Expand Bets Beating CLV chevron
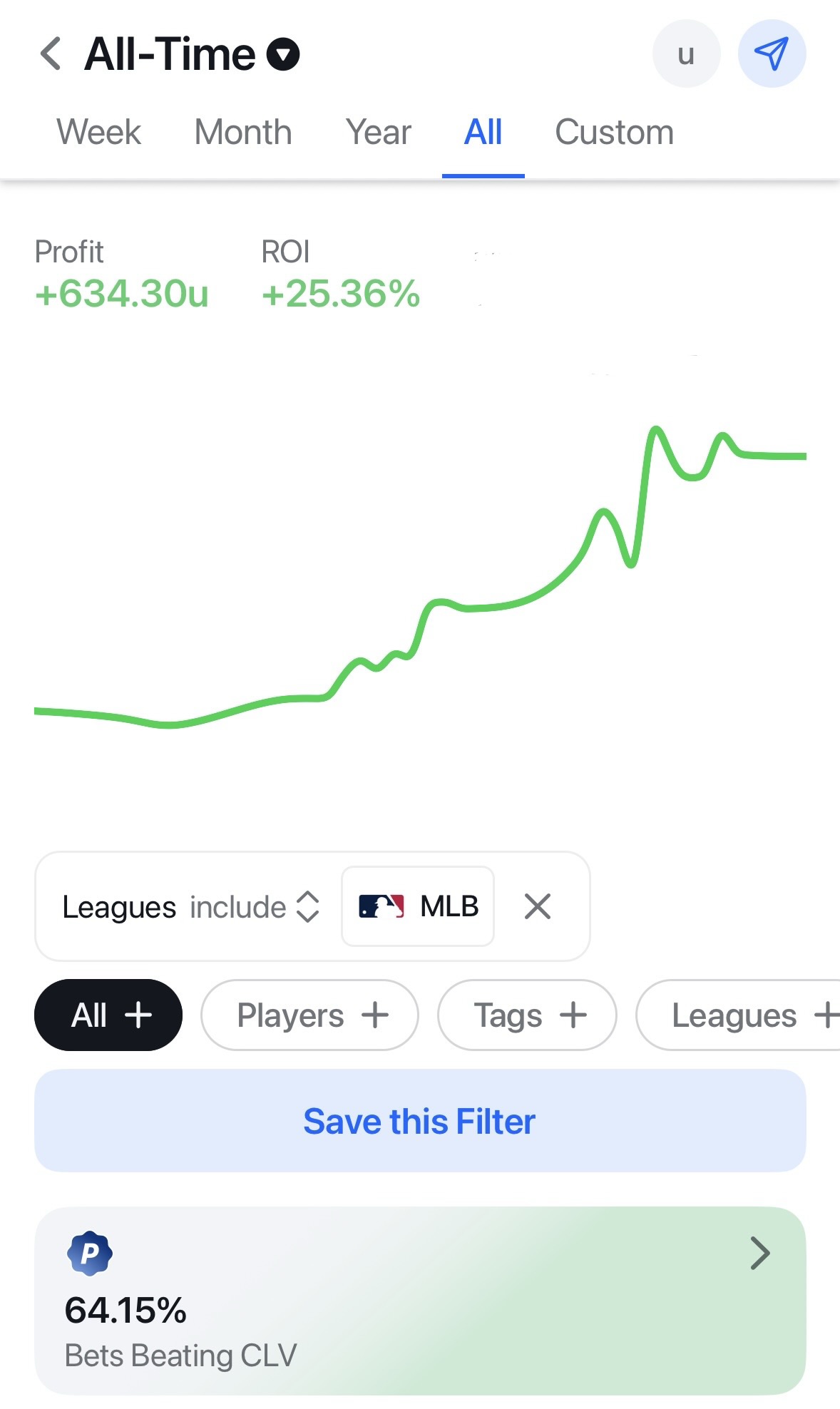 [x=760, y=1254]
